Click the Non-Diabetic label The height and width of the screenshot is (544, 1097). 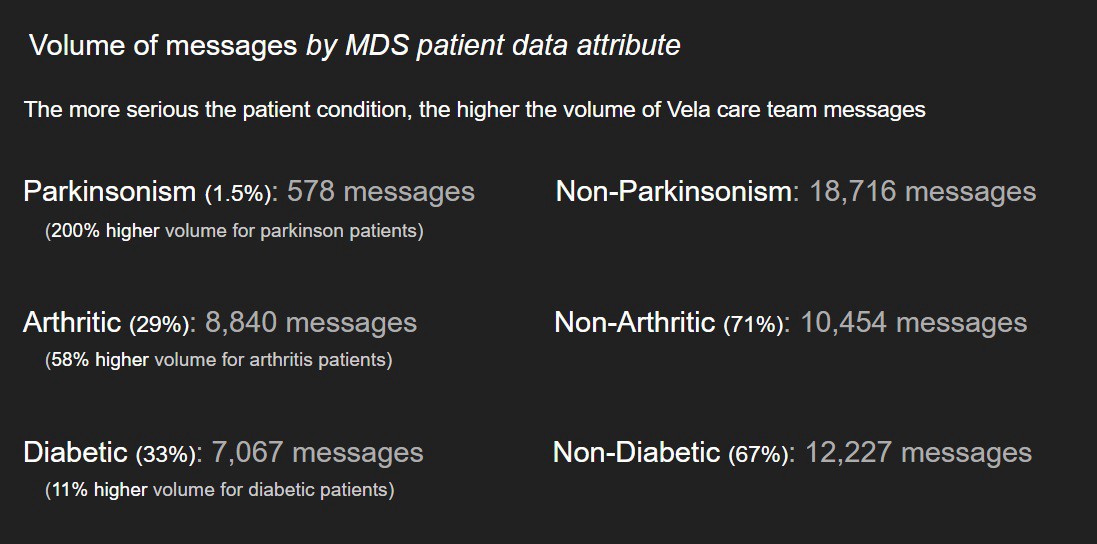click(x=637, y=452)
